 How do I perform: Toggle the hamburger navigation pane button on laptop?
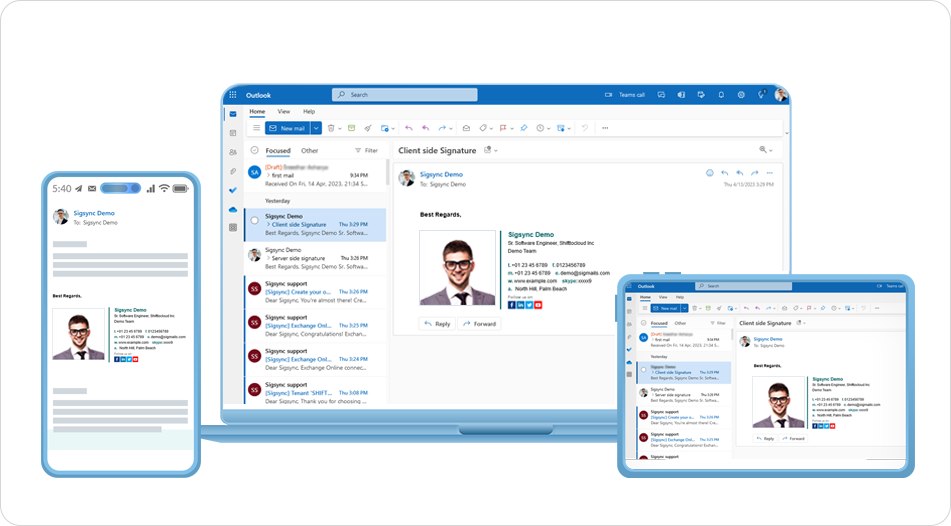pos(256,128)
